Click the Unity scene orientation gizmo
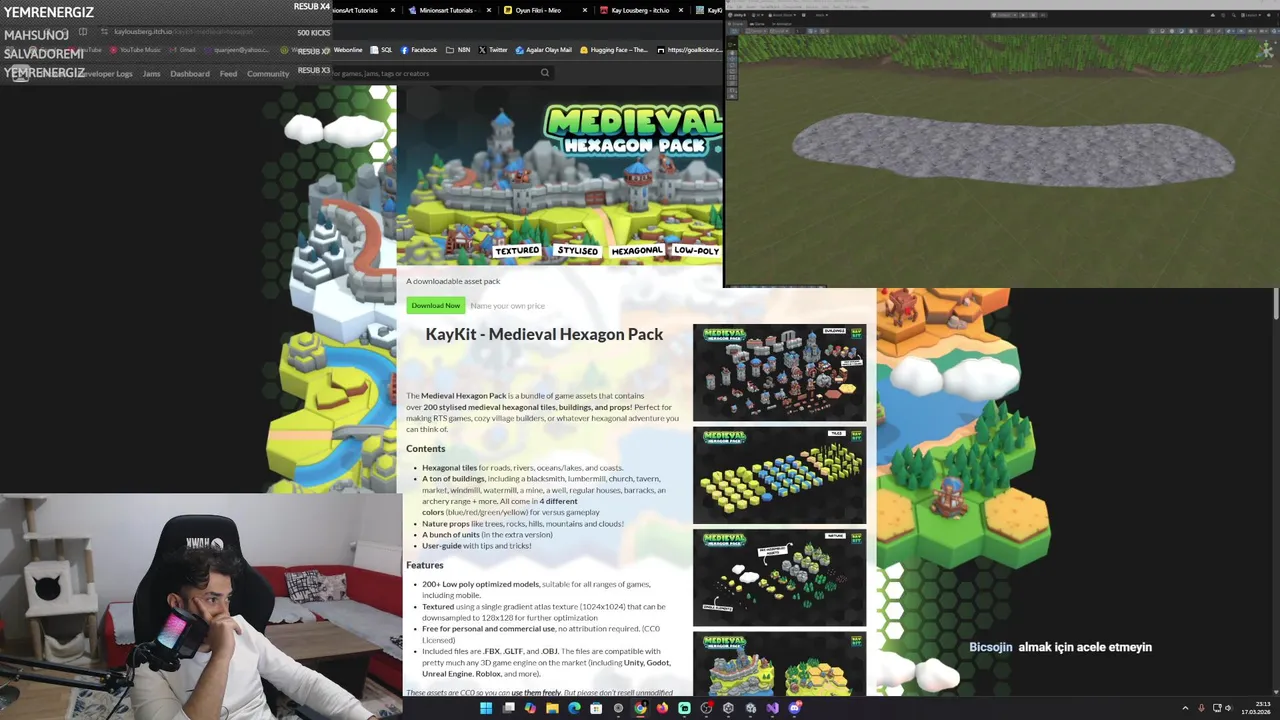The width and height of the screenshot is (1280, 720). (x=1266, y=50)
